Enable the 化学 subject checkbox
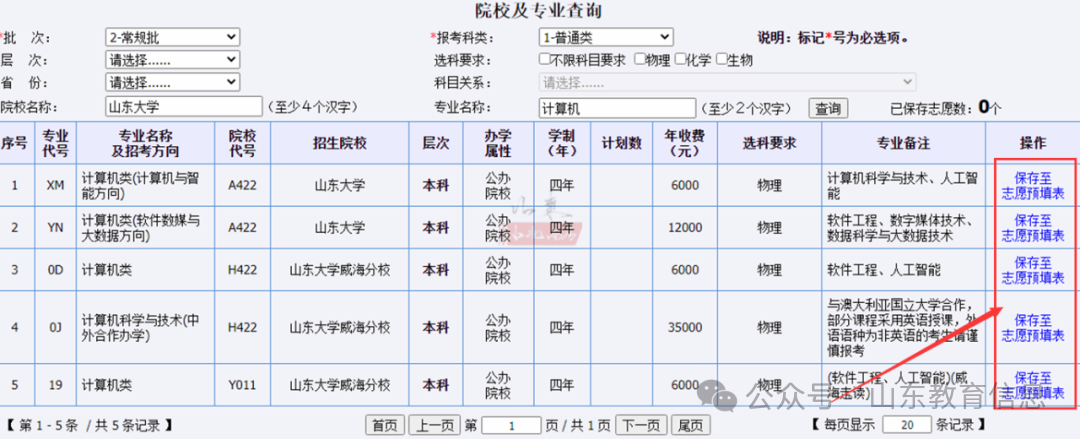Image resolution: width=1080 pixels, height=439 pixels. (x=681, y=60)
